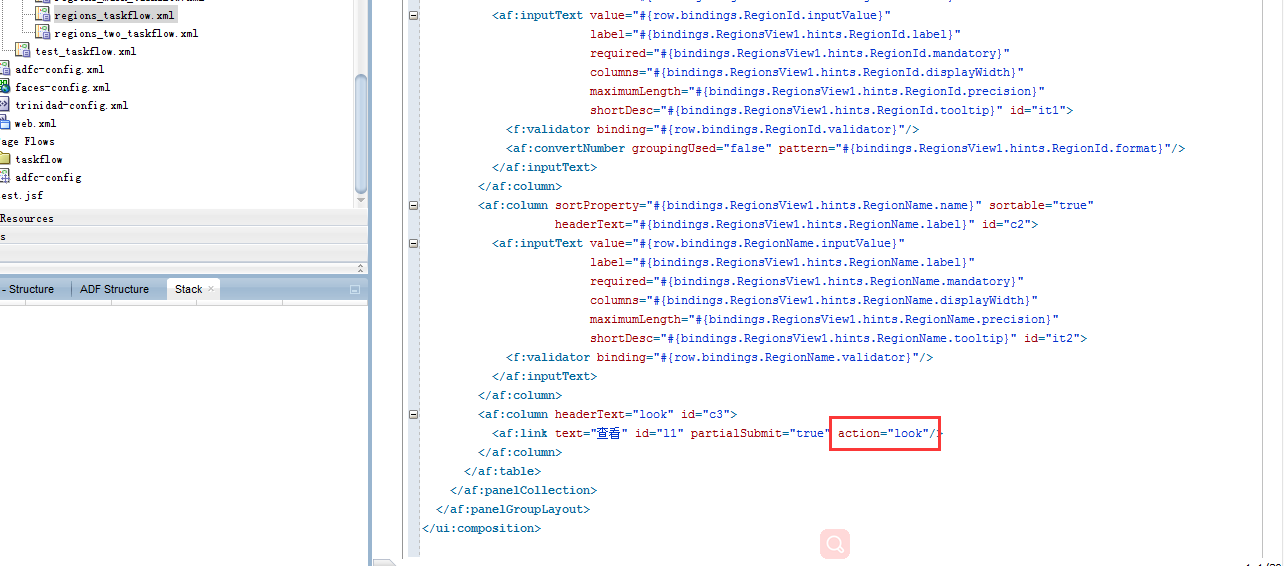Click the project tree scrollbar down arrow
Image resolution: width=1284 pixels, height=566 pixels.
pos(361,201)
